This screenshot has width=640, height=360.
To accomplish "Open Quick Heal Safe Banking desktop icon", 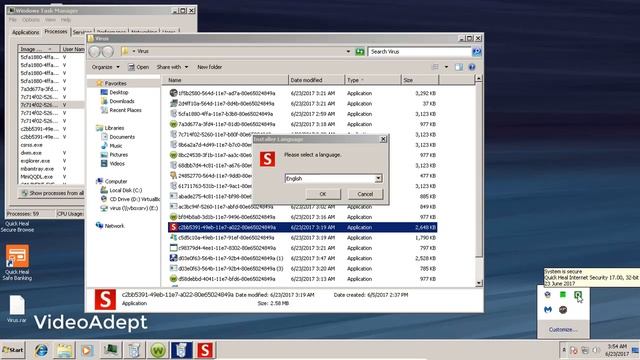I will pyautogui.click(x=17, y=262).
